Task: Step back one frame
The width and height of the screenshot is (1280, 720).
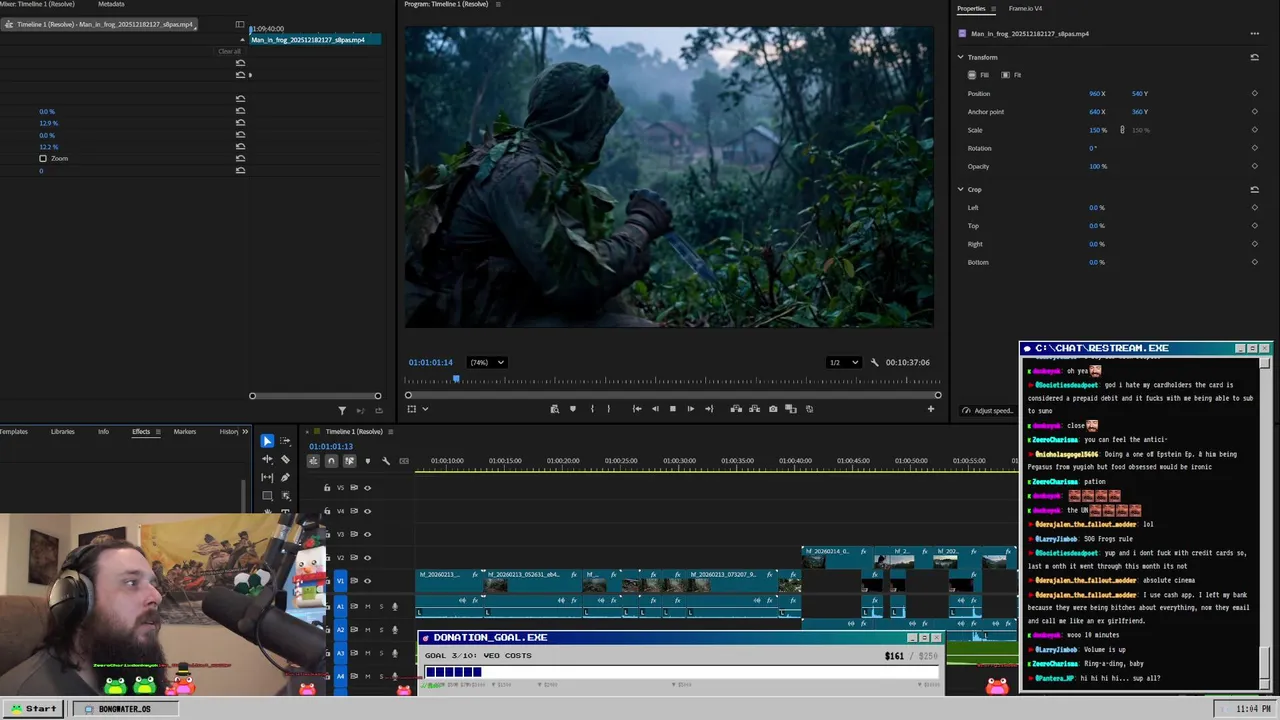Action: tap(655, 409)
